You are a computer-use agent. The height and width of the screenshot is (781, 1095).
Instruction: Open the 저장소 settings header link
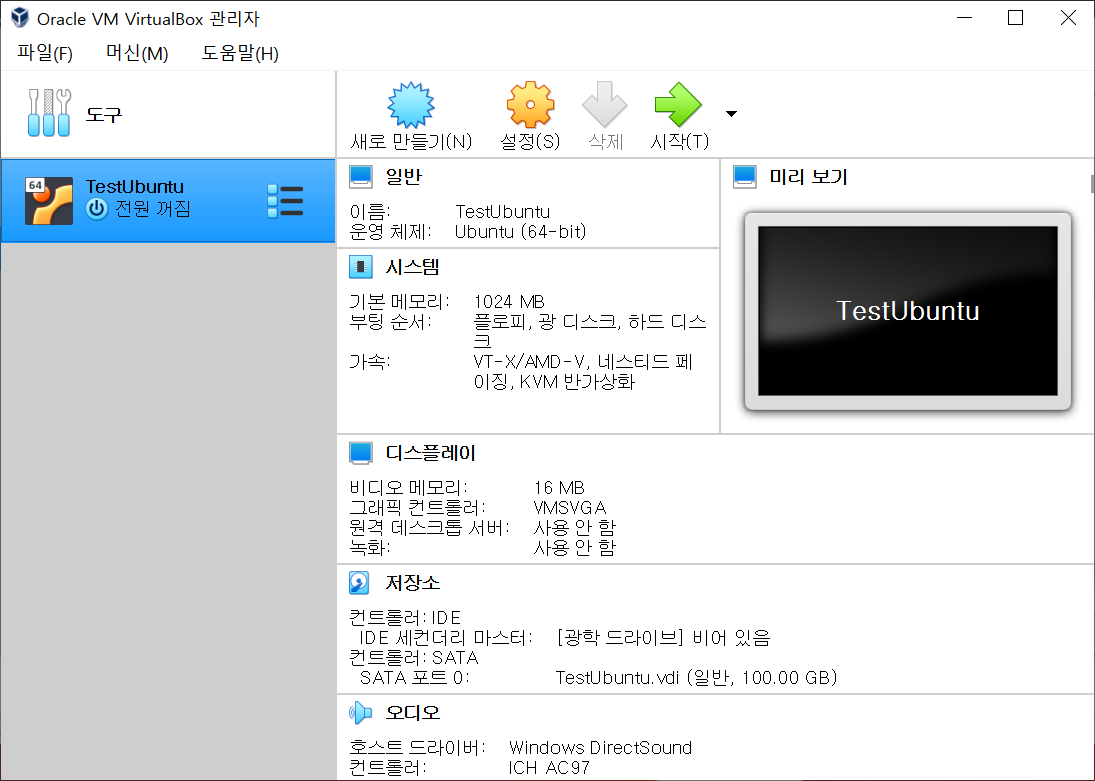413,583
